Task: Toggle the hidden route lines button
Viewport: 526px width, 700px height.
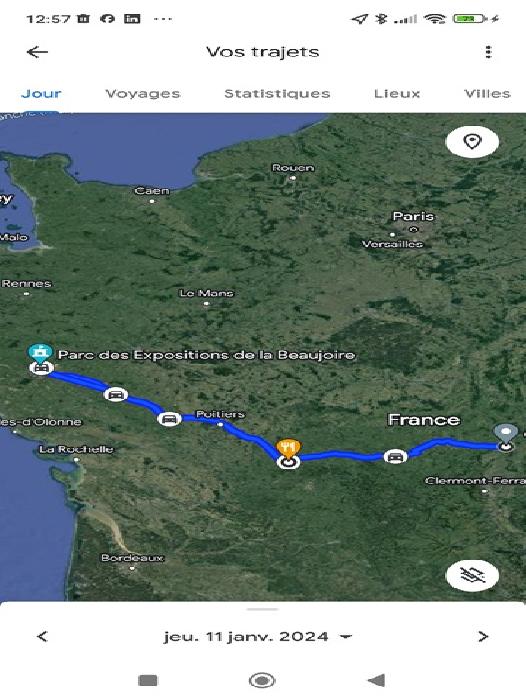Action: click(x=472, y=575)
